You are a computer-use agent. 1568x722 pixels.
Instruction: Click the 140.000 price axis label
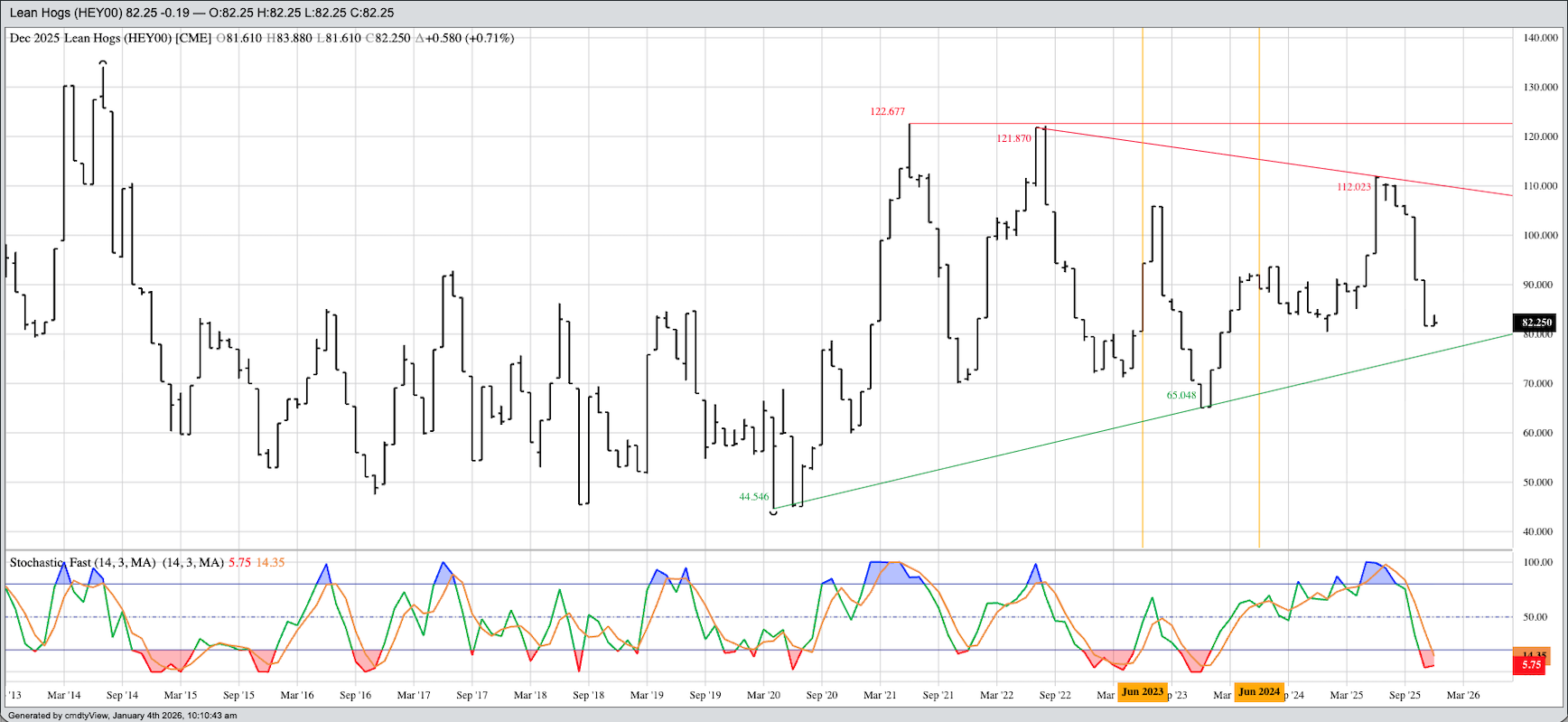1540,38
